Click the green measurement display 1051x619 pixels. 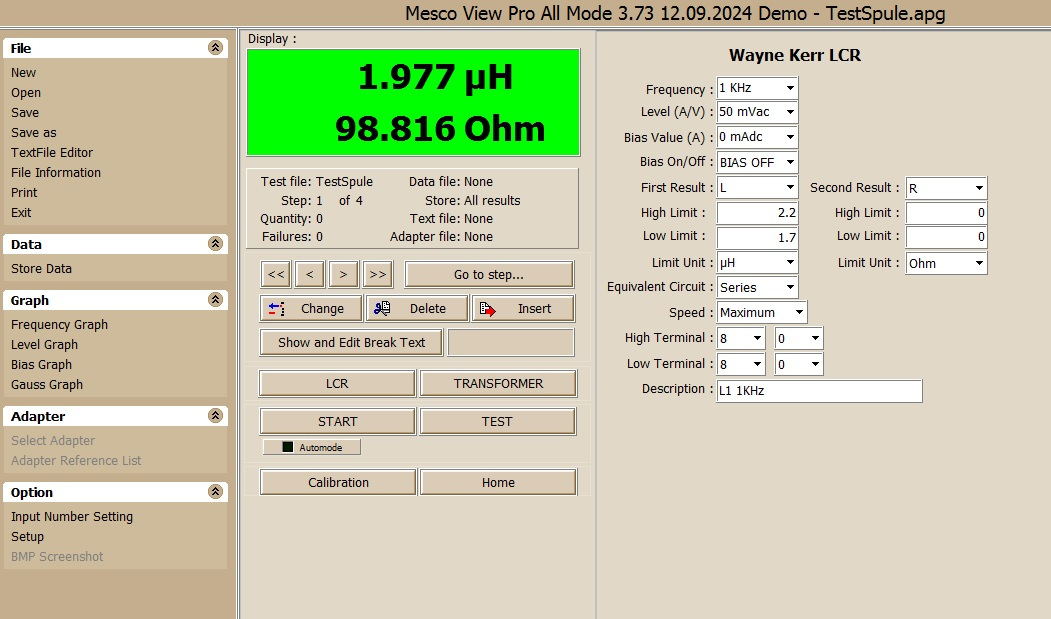click(x=413, y=102)
